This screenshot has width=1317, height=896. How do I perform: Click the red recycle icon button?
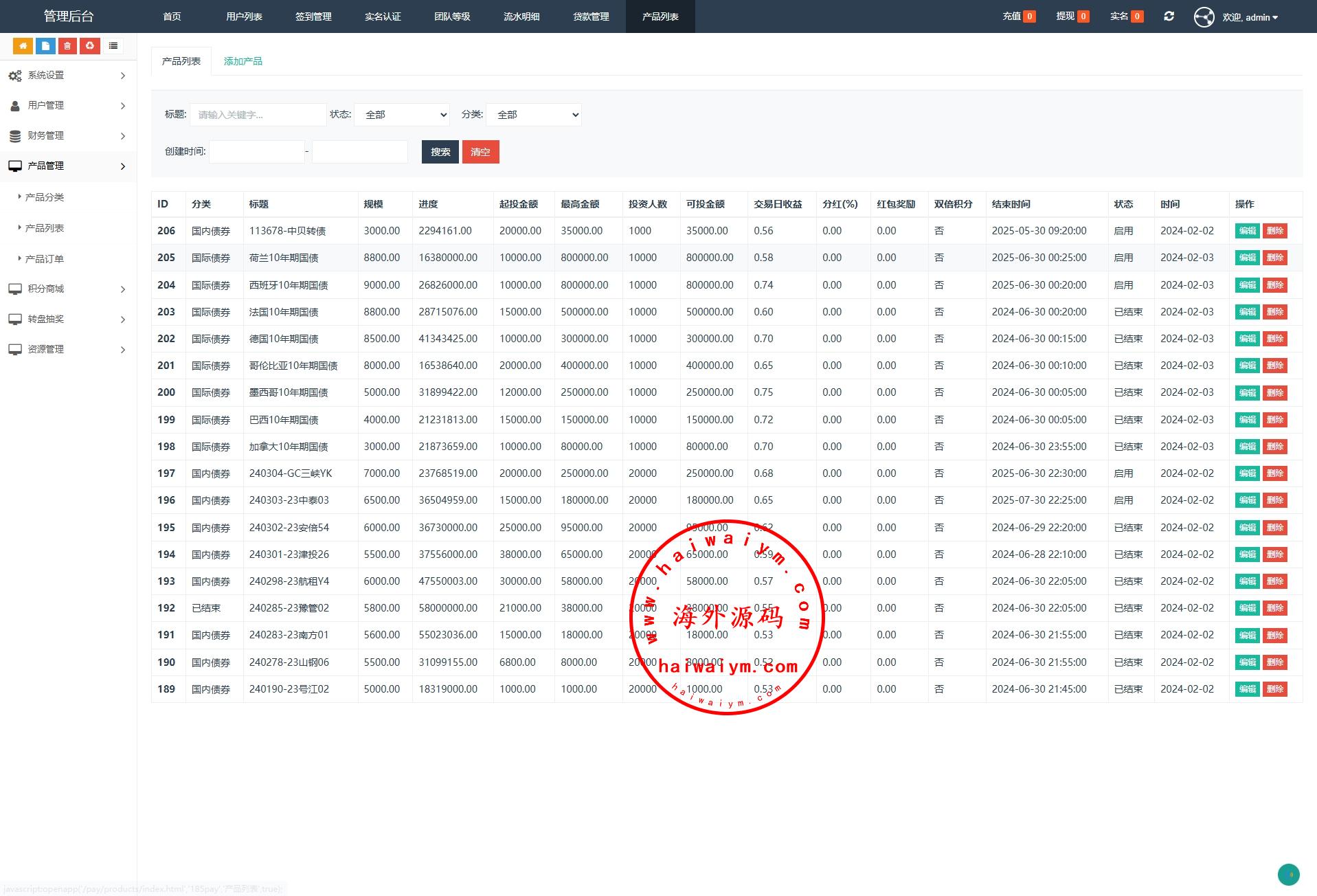tap(90, 46)
